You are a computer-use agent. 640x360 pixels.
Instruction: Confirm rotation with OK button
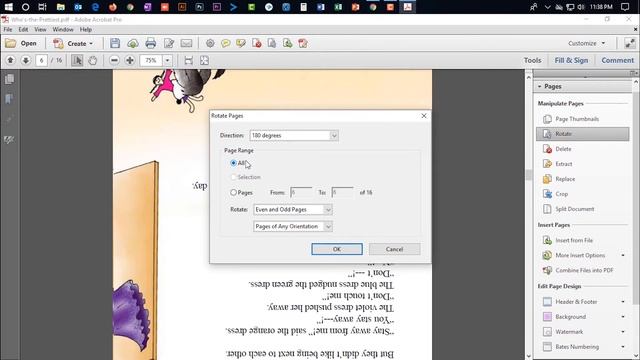[337, 249]
